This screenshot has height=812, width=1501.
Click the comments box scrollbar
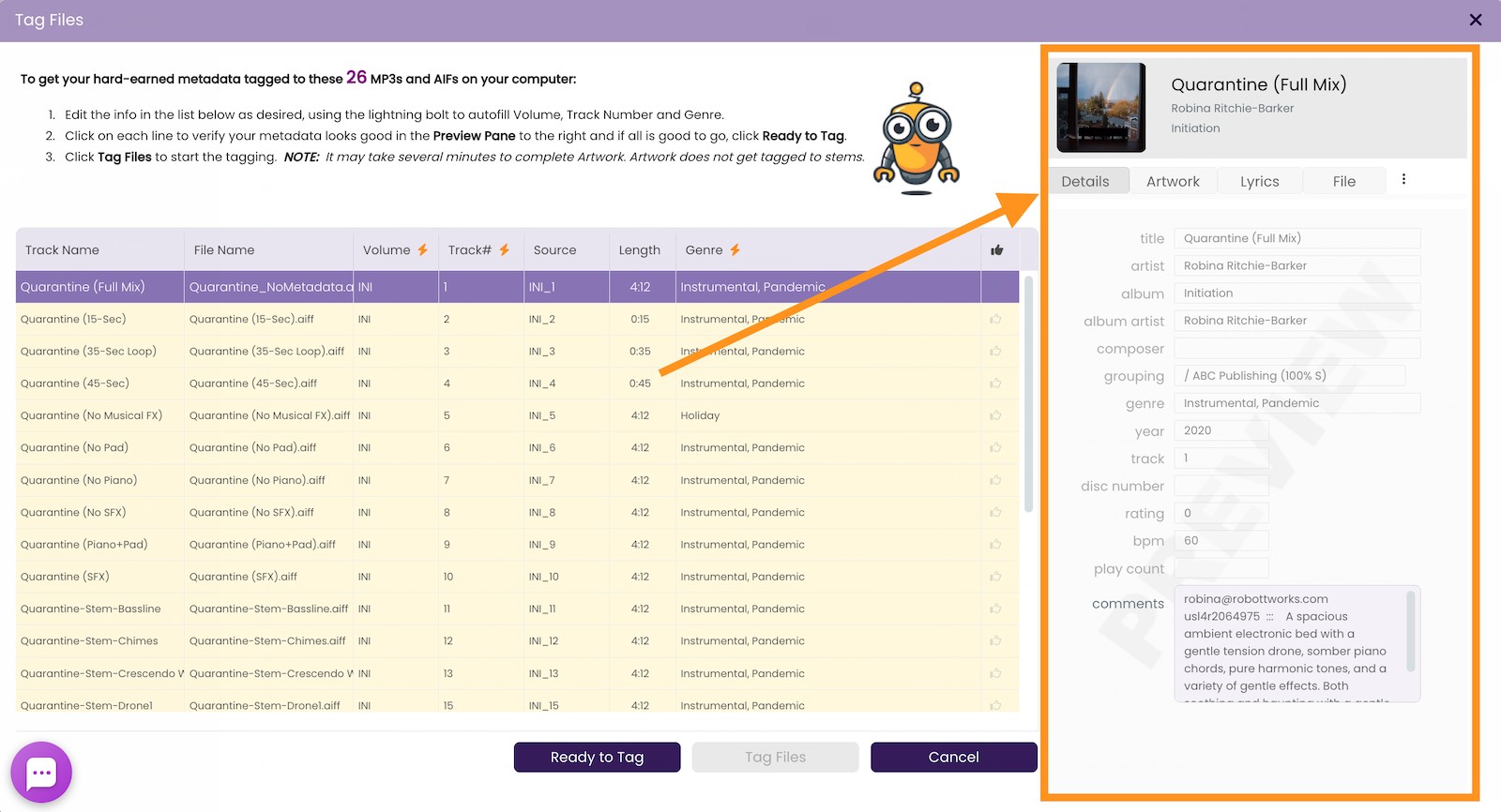click(x=1410, y=630)
